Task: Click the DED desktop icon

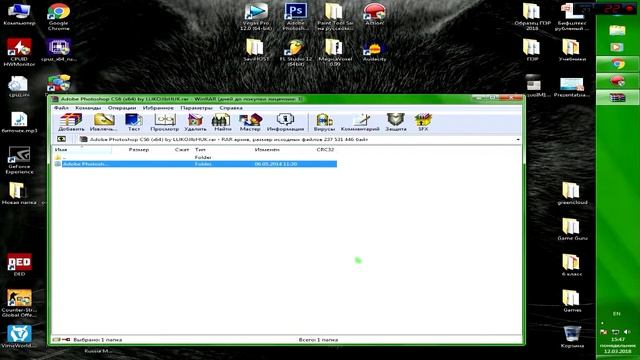Action: tap(19, 264)
